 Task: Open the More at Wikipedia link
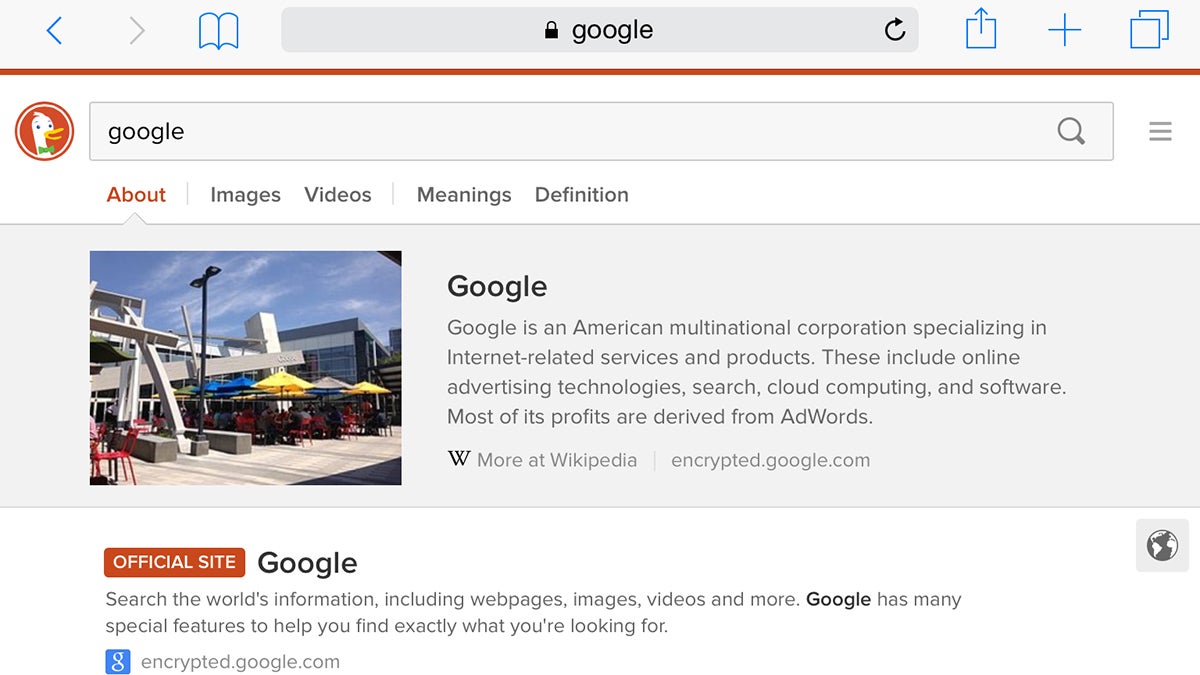pyautogui.click(x=557, y=460)
